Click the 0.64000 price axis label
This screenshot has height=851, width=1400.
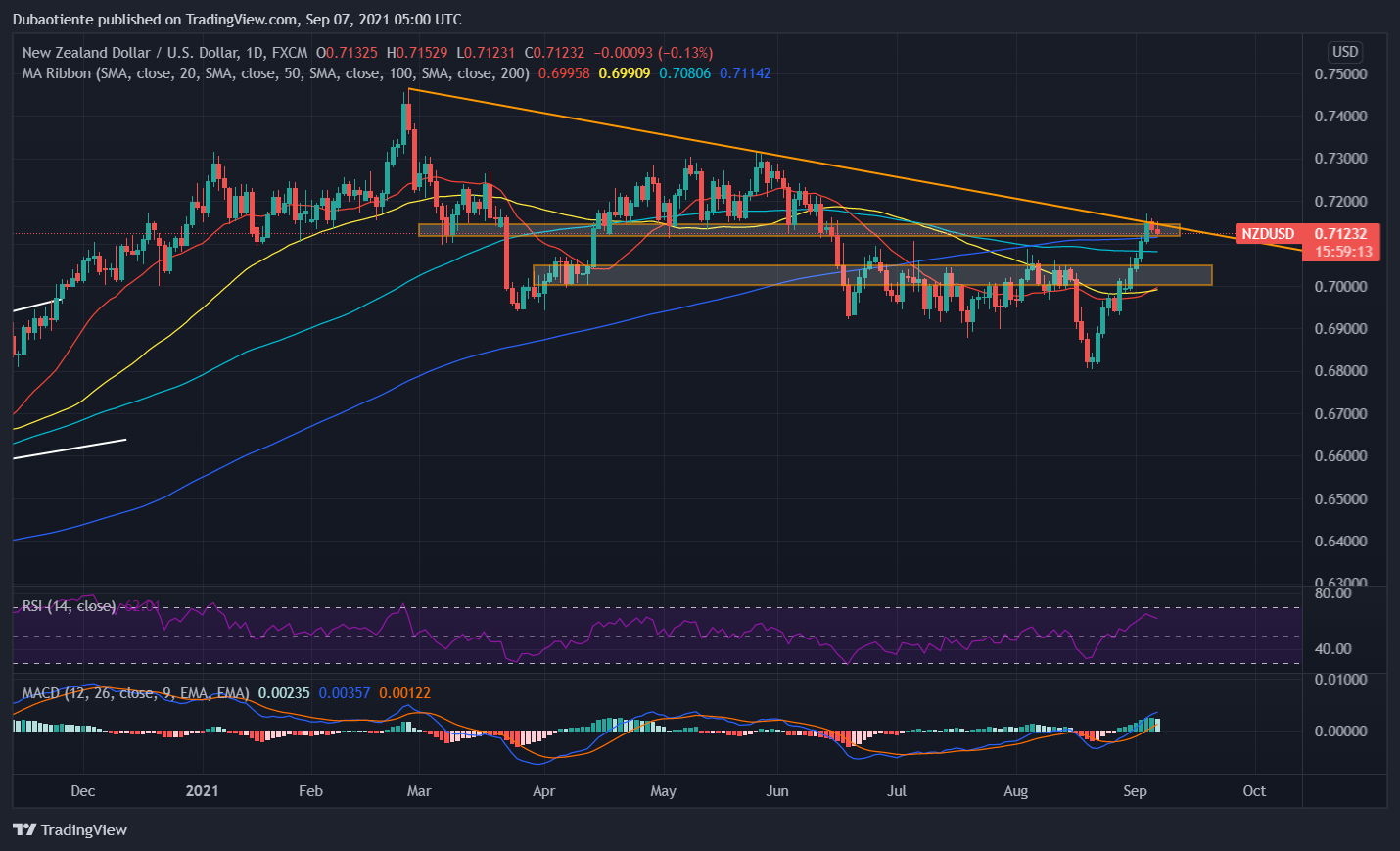click(x=1341, y=542)
